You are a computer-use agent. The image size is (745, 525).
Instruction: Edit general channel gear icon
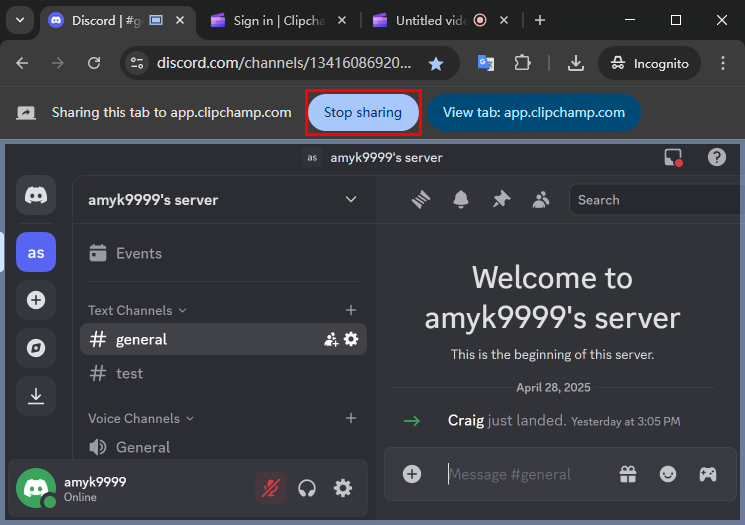pos(351,339)
